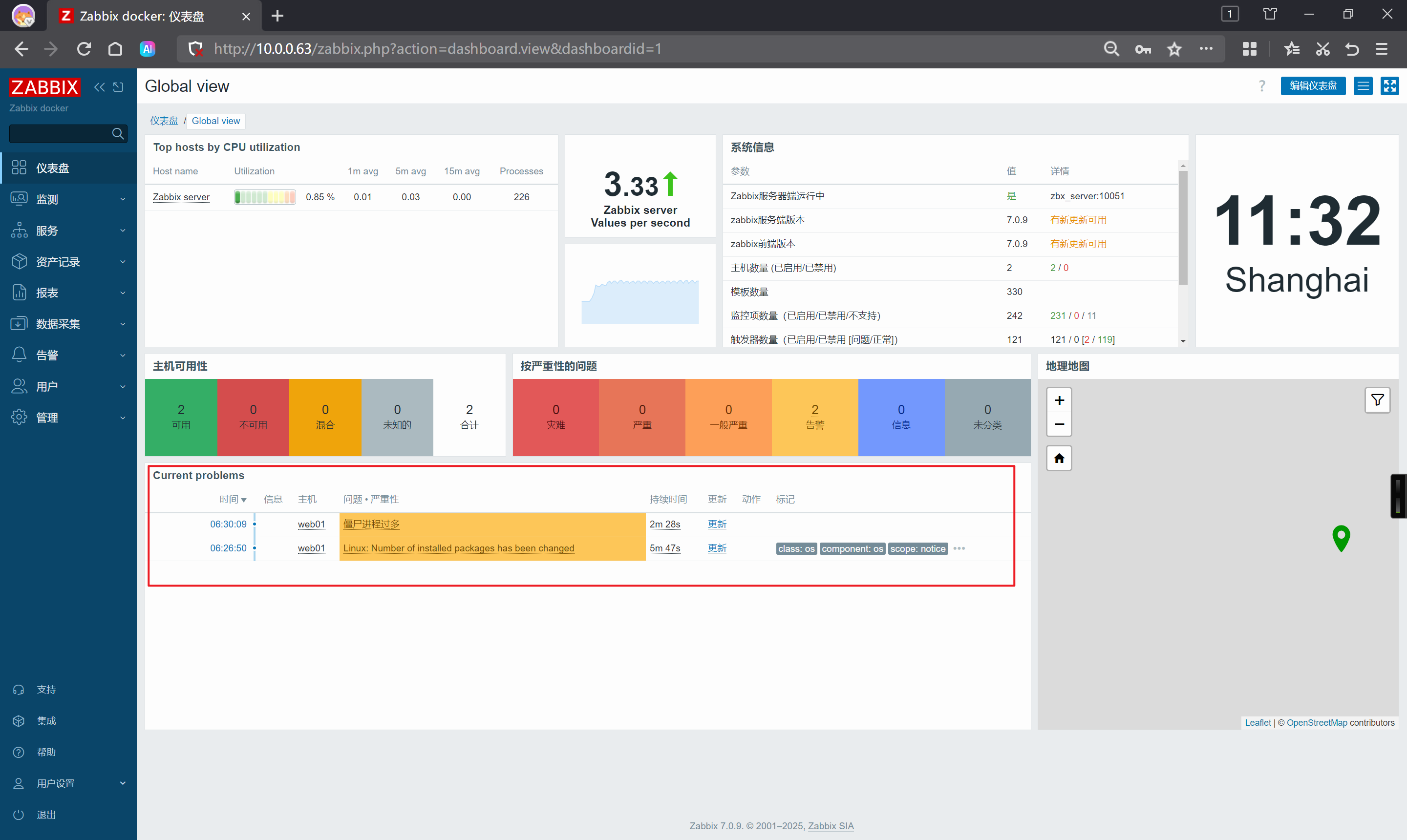Zoom in on the geomap

click(x=1059, y=400)
